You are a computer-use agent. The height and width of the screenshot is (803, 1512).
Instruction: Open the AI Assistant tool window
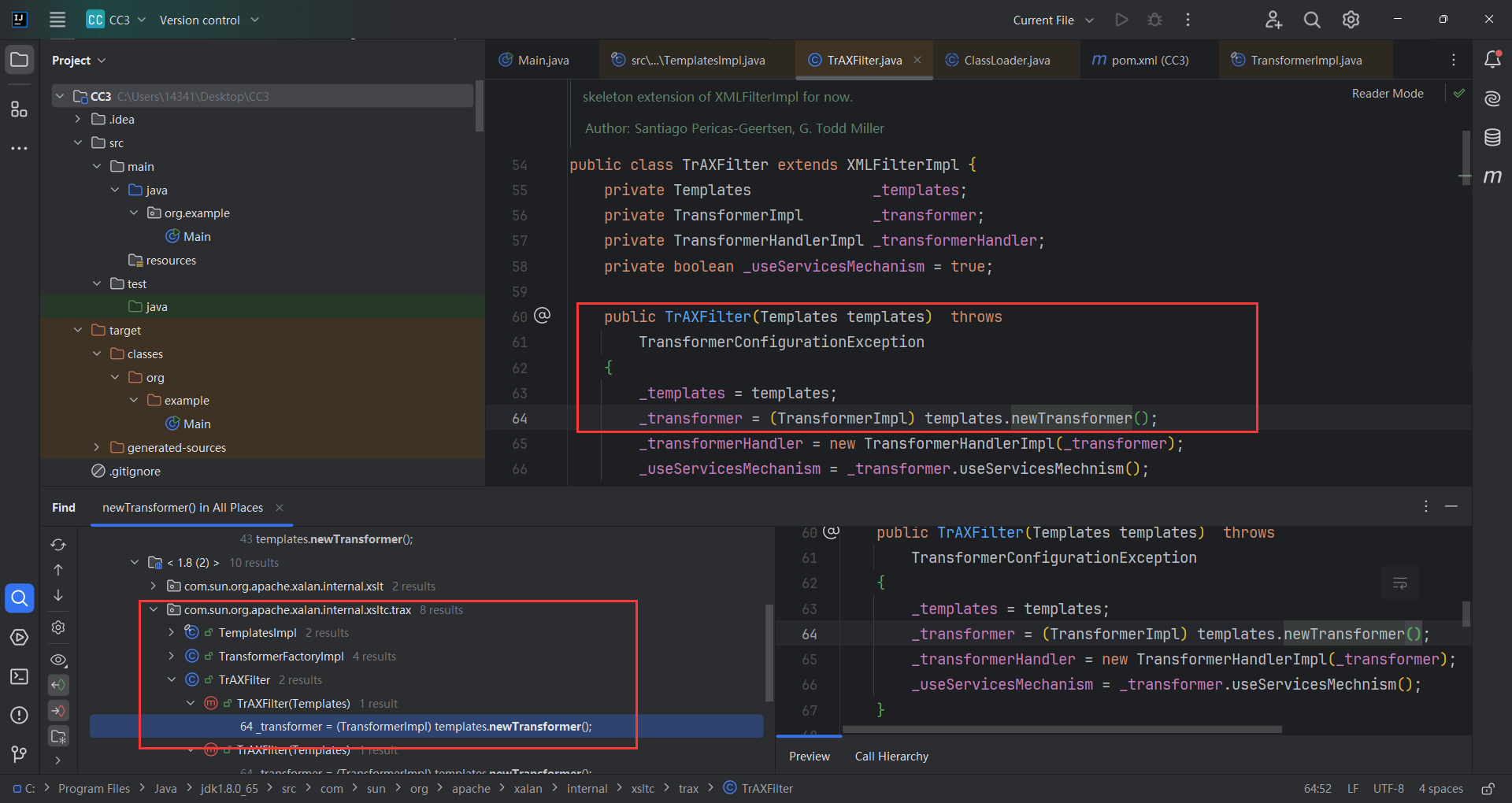[x=1492, y=98]
